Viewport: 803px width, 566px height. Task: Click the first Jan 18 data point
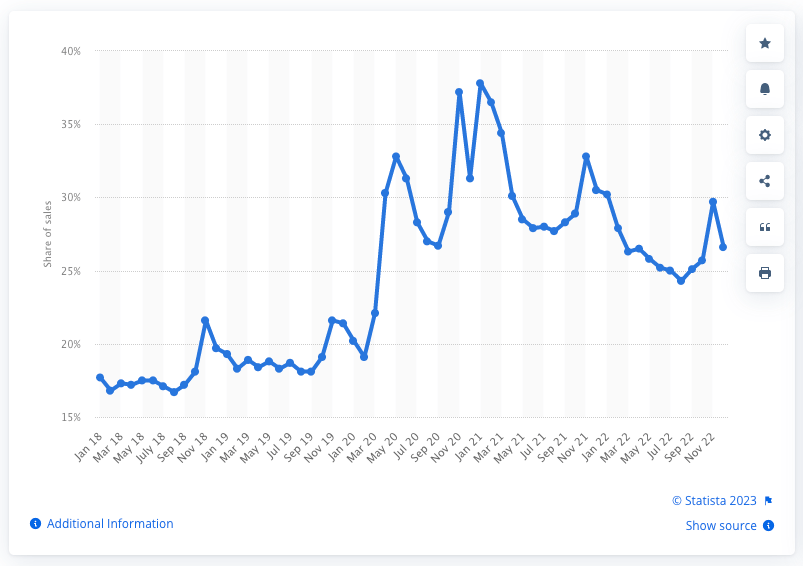click(100, 377)
